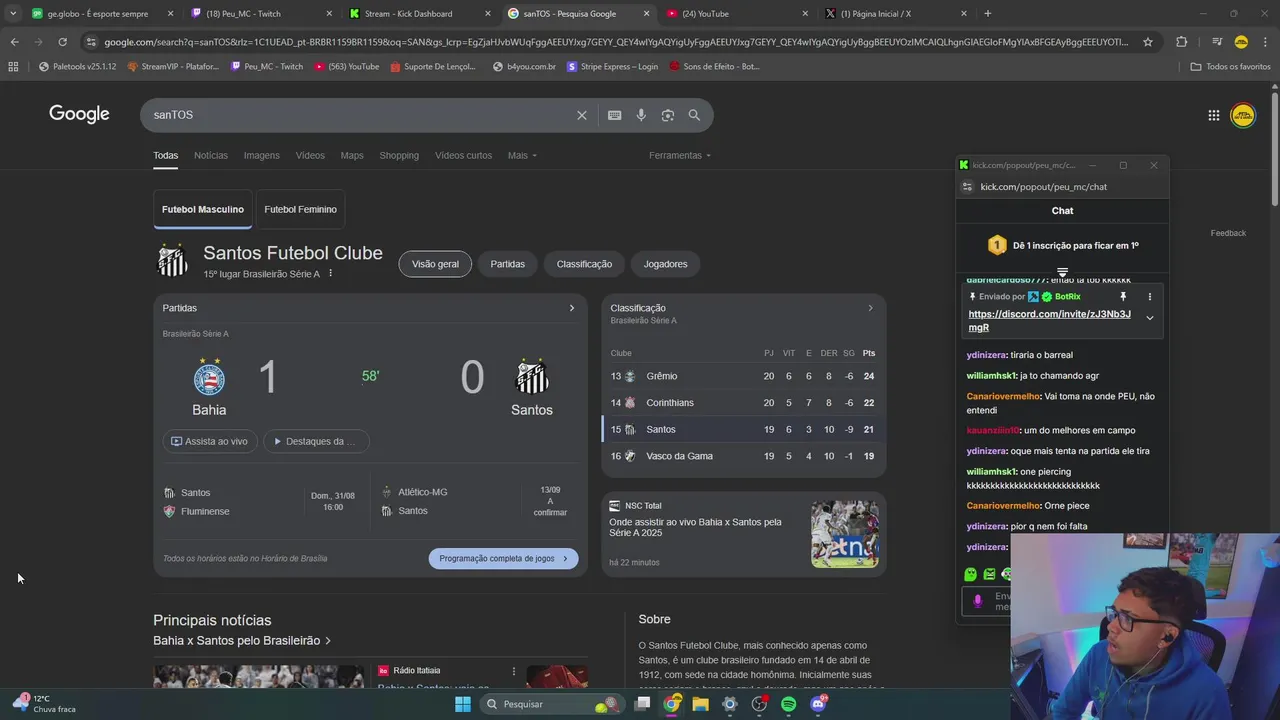This screenshot has width=1280, height=720.
Task: Bookmark this page with the star
Action: (x=1148, y=42)
